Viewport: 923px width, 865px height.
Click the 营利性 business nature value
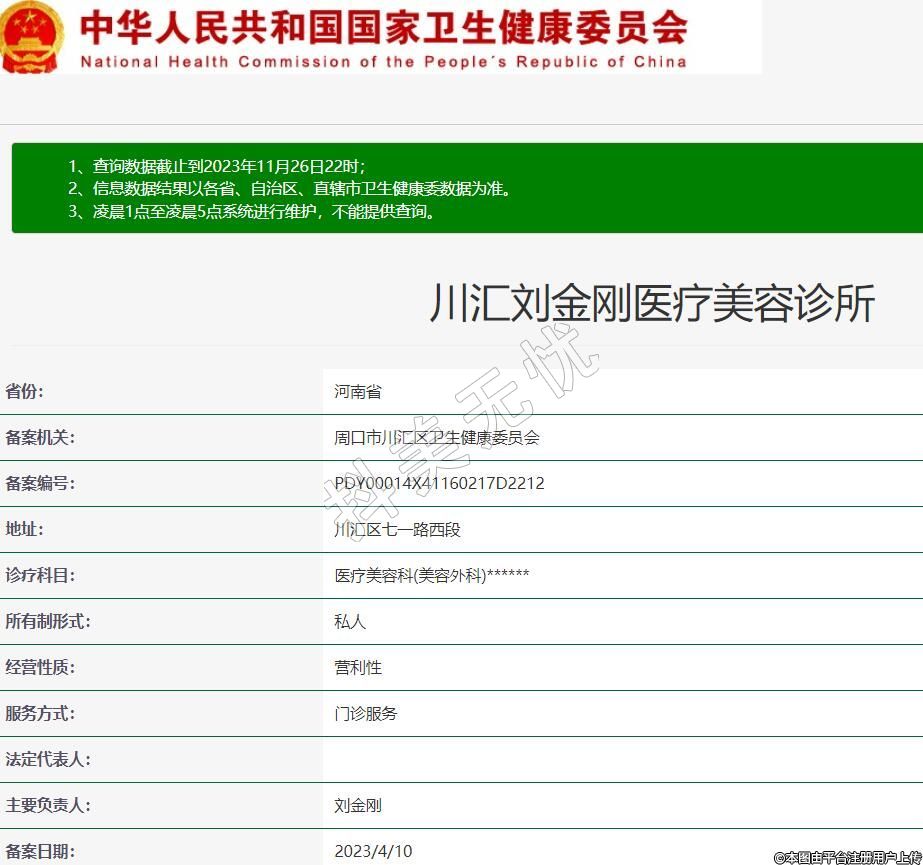[x=358, y=667]
